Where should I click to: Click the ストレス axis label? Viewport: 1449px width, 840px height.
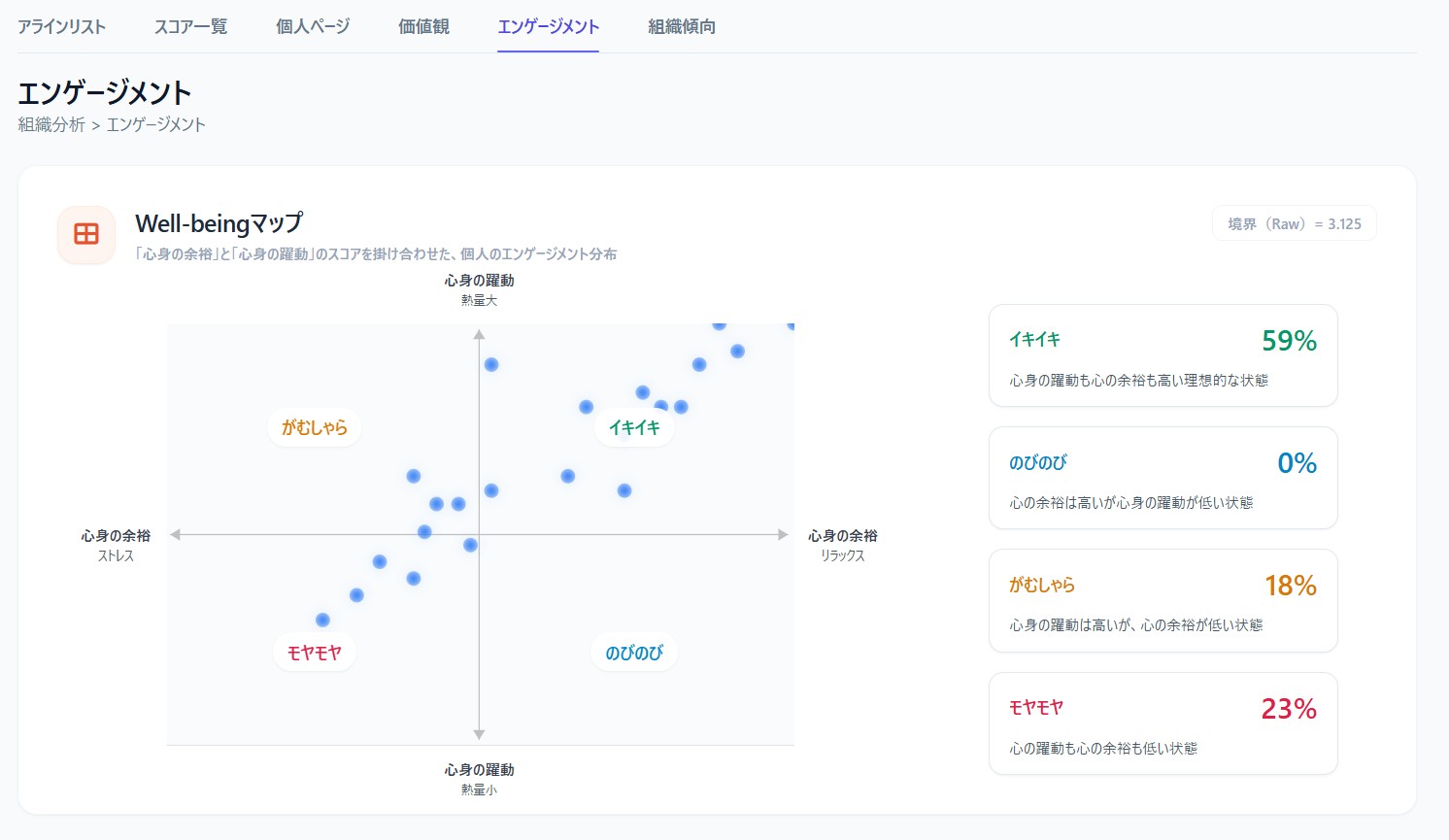116,556
